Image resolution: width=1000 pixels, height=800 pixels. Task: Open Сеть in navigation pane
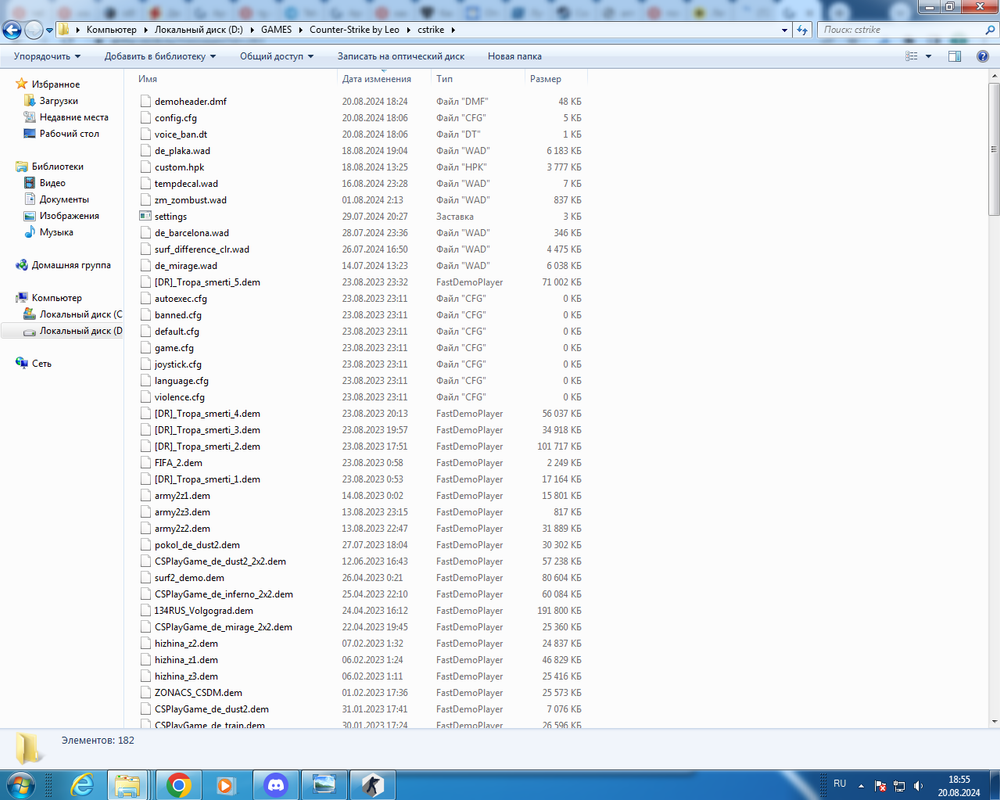(41, 364)
